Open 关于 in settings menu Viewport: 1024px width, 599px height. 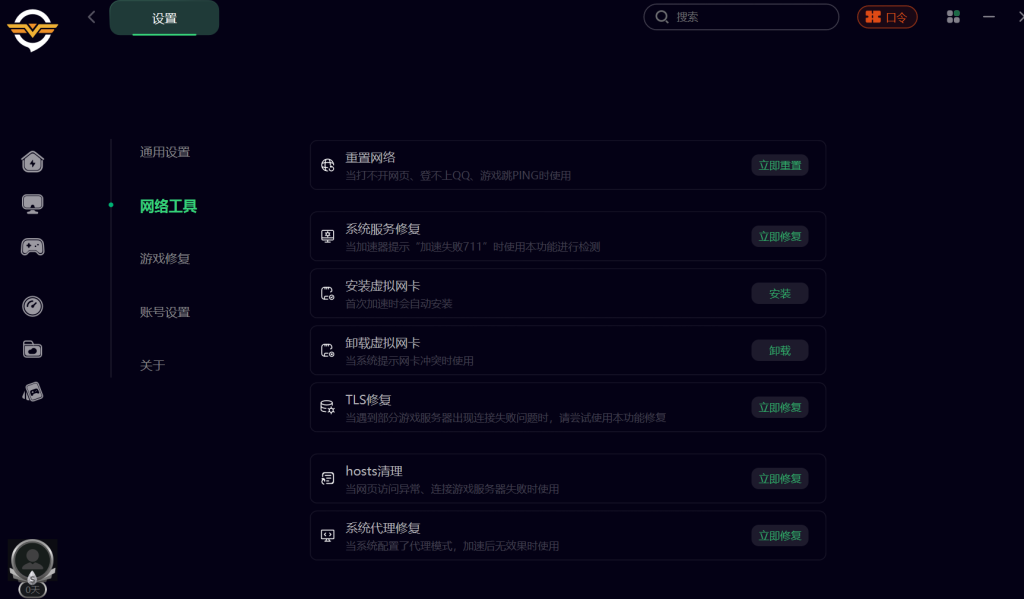pos(152,365)
